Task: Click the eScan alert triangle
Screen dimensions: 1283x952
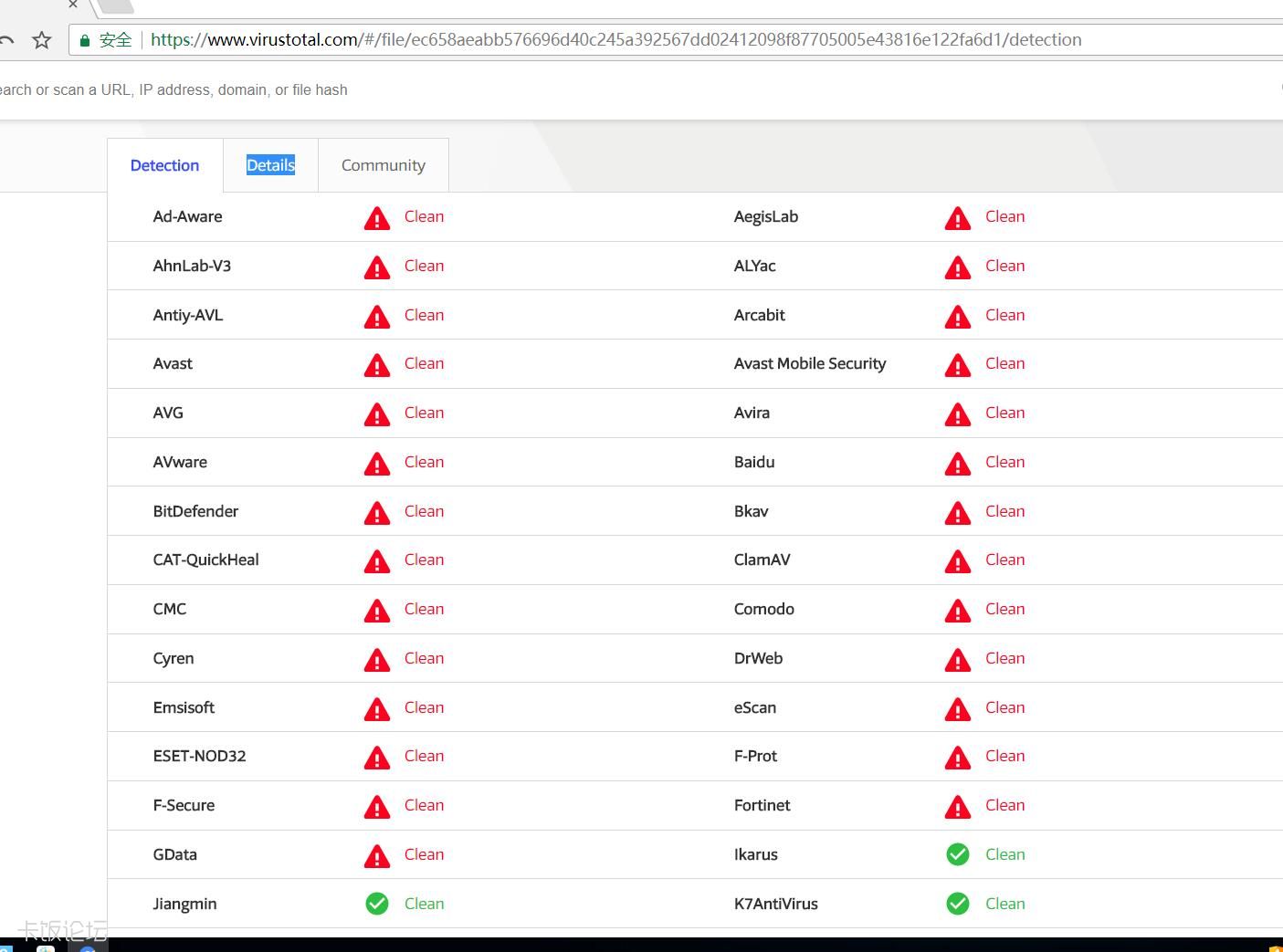Action: point(958,709)
